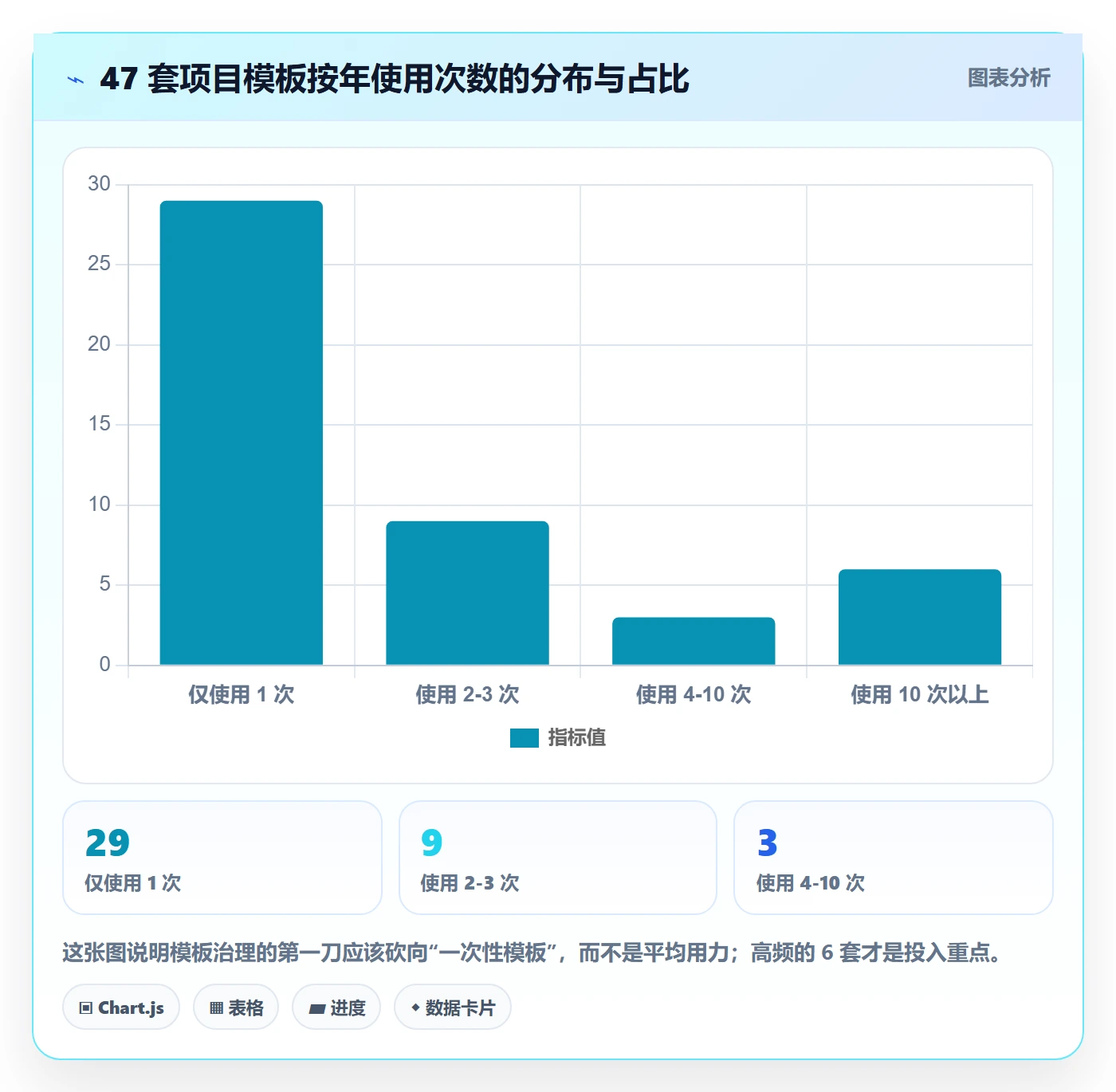
Task: Click y-axis tick value 5
Action: (104, 584)
